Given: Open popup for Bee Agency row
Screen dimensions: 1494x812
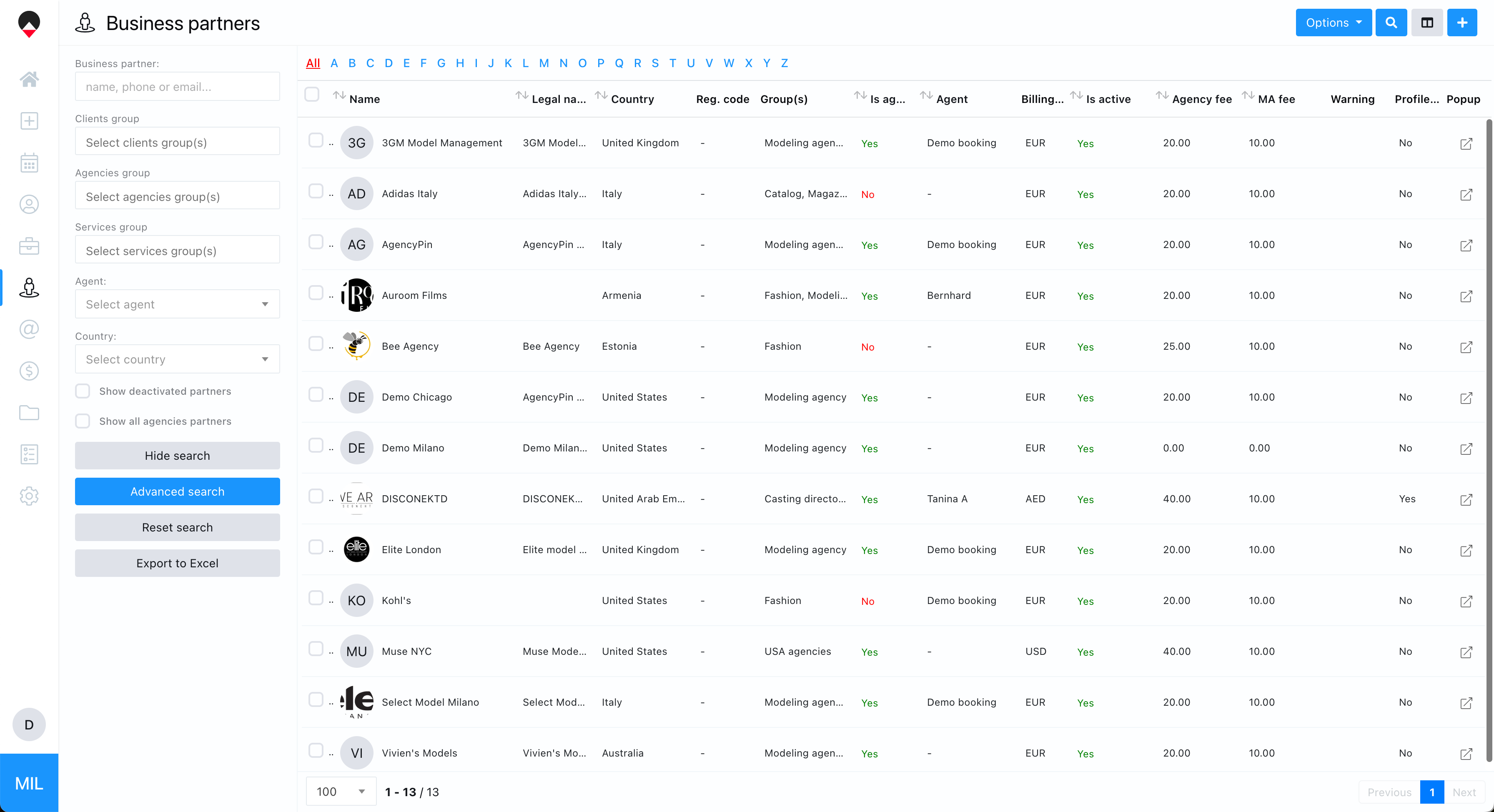Looking at the screenshot, I should pos(1466,347).
